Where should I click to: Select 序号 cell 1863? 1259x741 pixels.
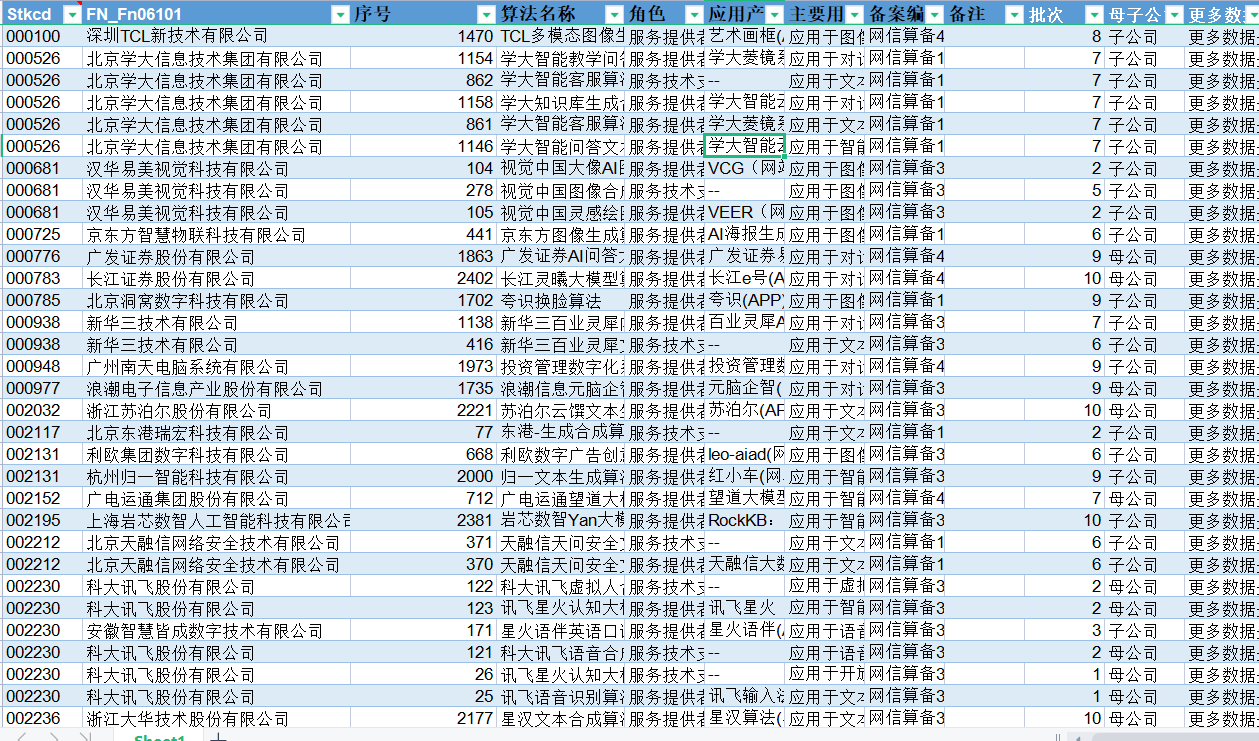pos(424,256)
